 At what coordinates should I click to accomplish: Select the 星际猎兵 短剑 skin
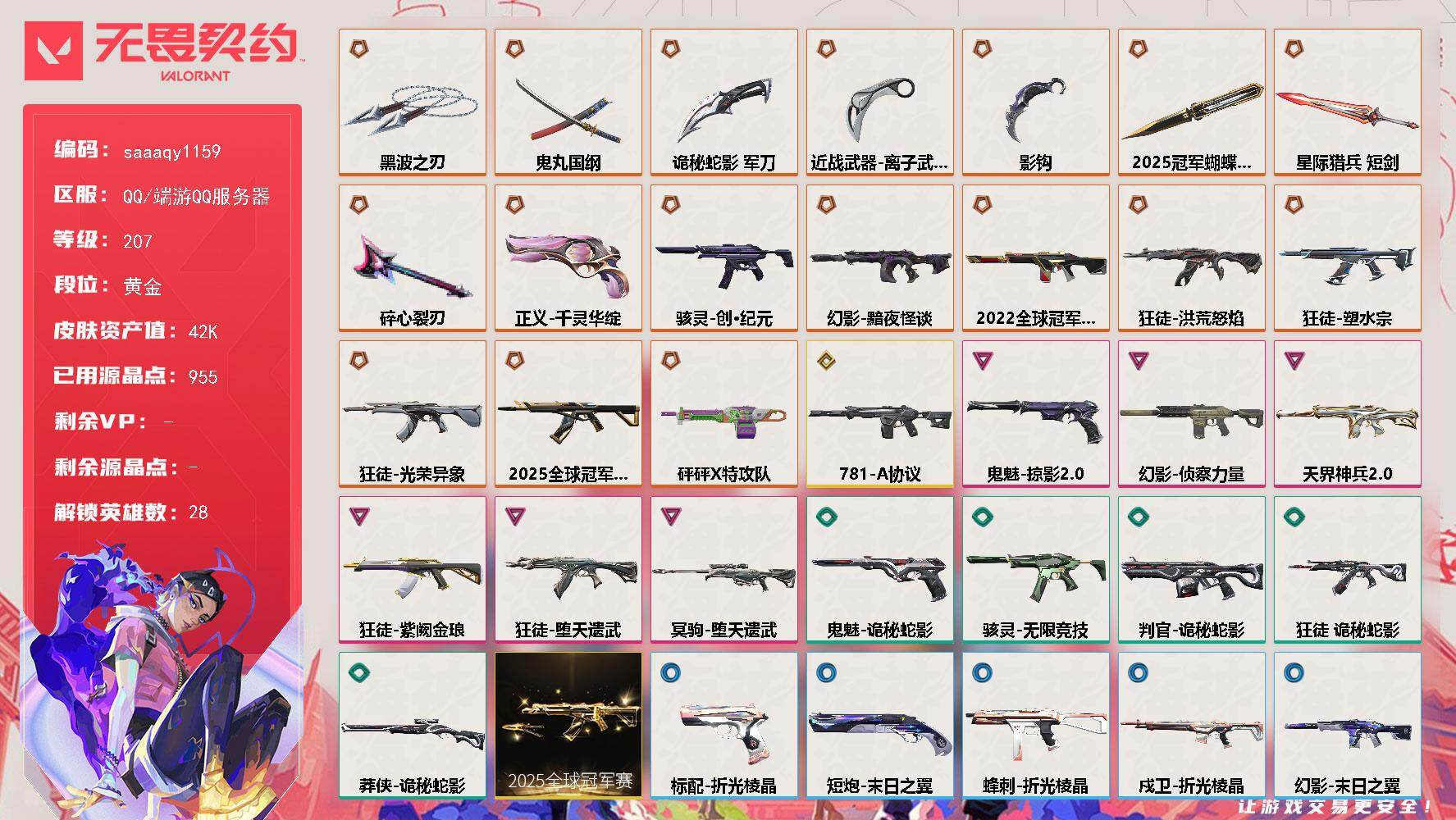[x=1348, y=102]
